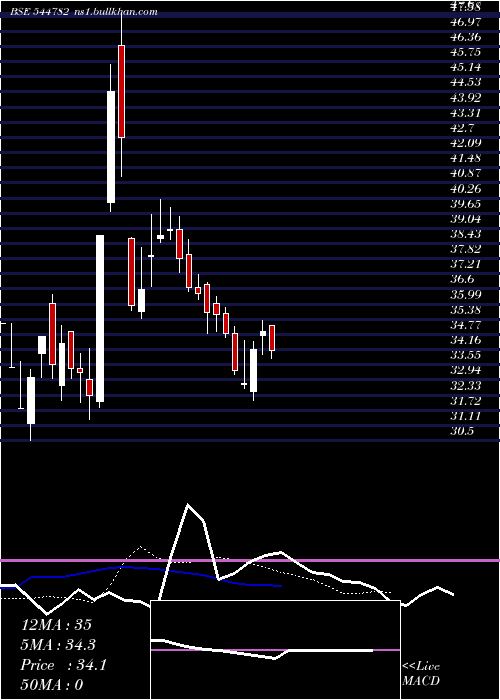Click the MACD inset chart box
This screenshot has height=700, width=500.
[275, 650]
